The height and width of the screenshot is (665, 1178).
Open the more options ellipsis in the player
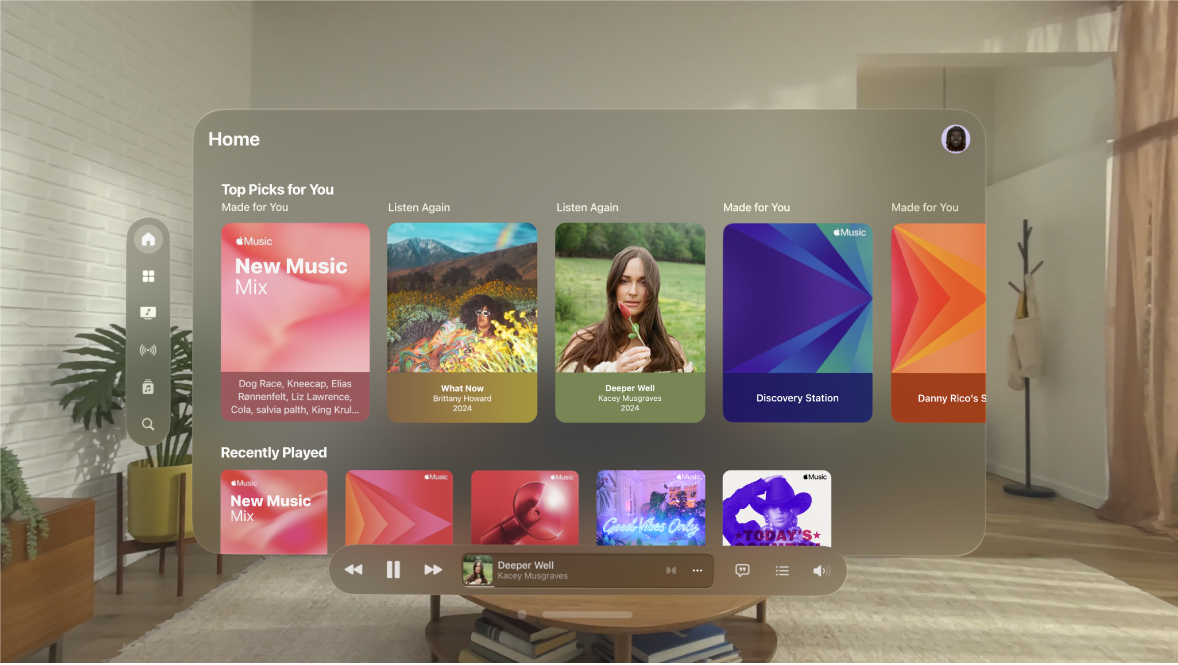tap(697, 571)
